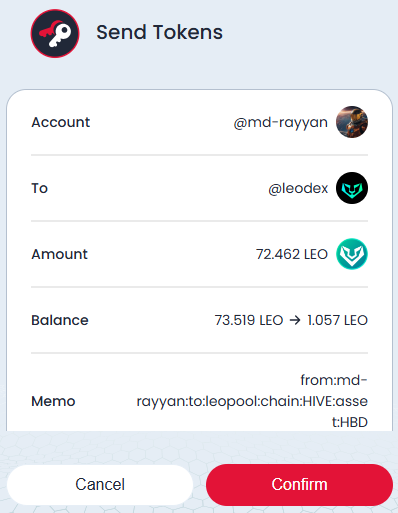Click the Balance row label
This screenshot has height=513, width=398.
pos(60,320)
